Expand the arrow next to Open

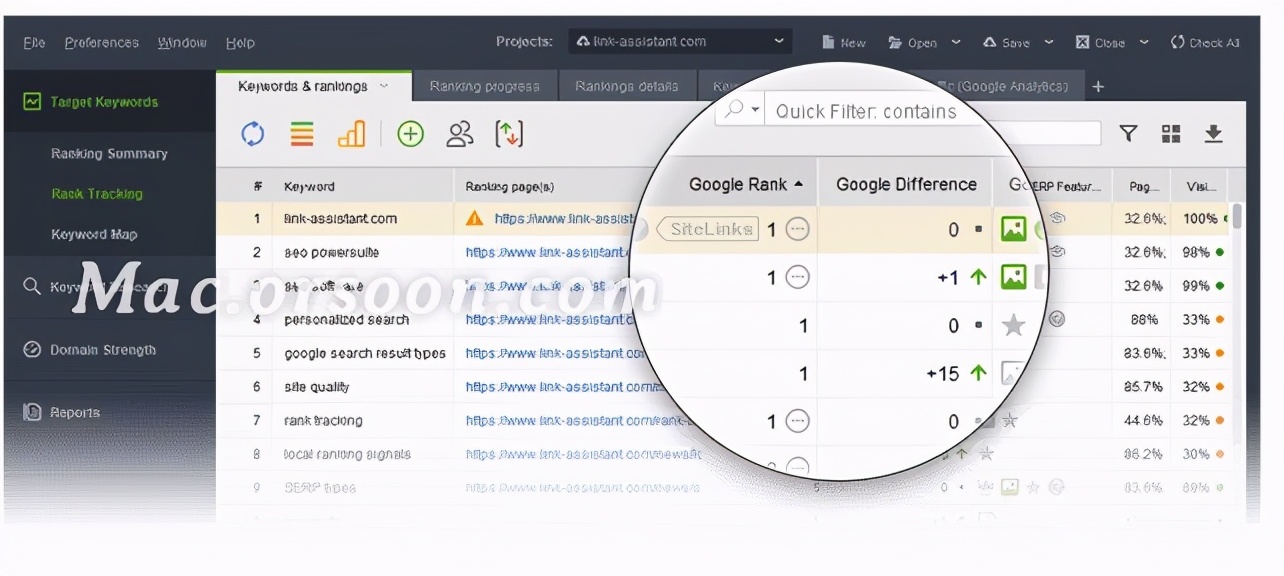tap(956, 43)
